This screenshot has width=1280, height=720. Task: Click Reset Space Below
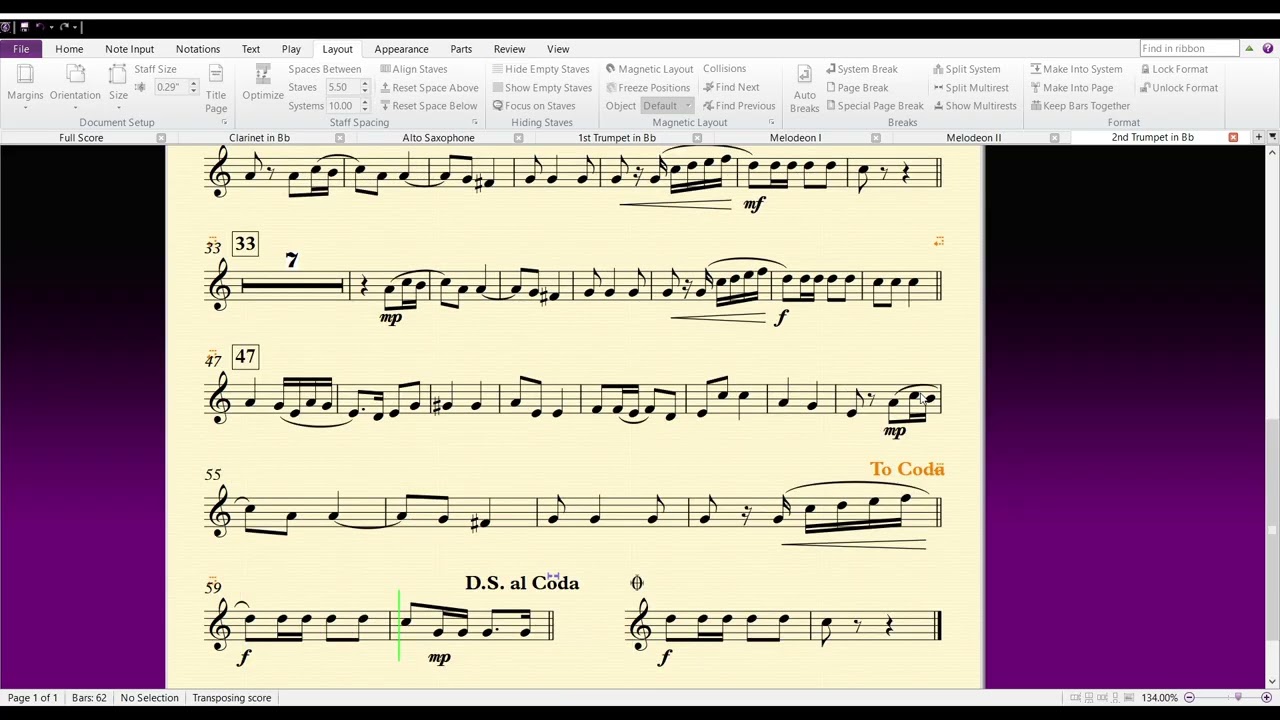(x=428, y=106)
